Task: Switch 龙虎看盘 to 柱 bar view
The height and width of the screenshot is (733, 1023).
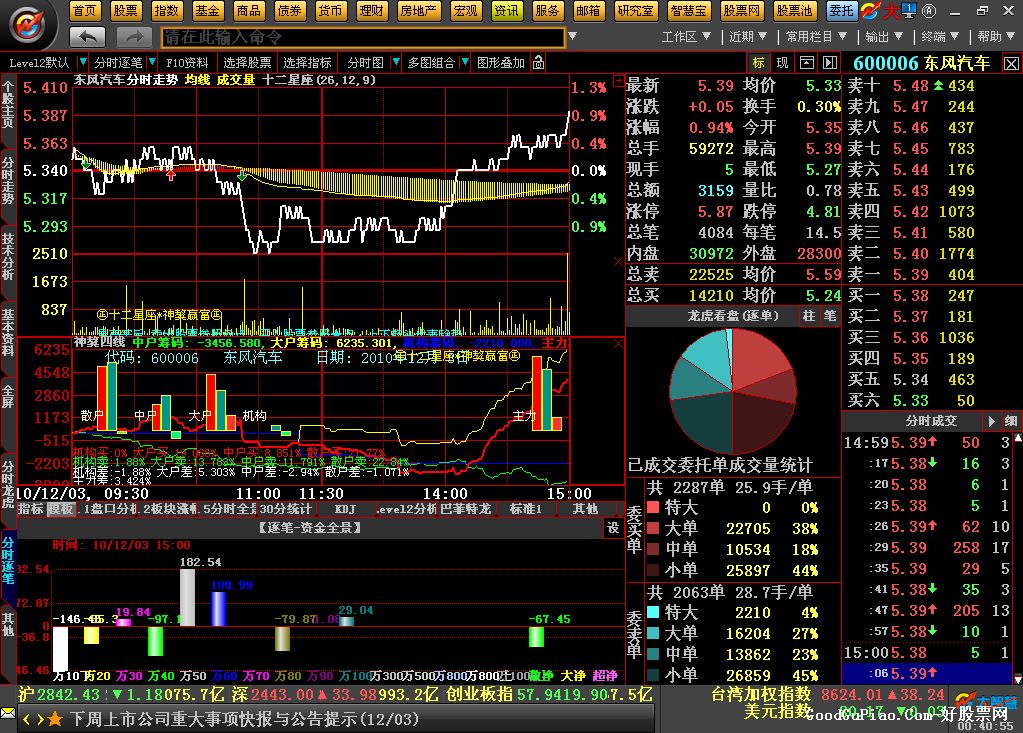Action: click(809, 316)
